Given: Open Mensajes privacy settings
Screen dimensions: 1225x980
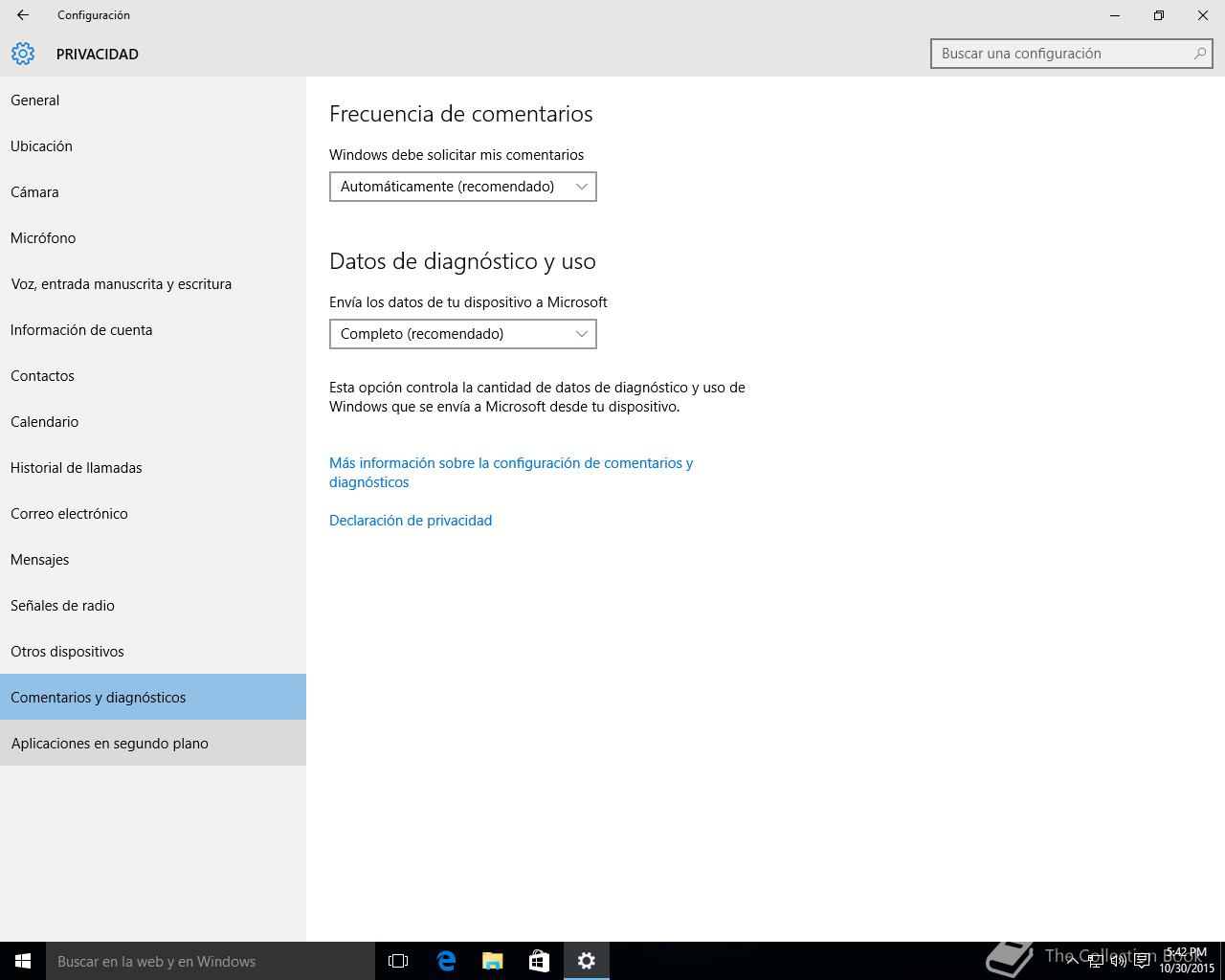Looking at the screenshot, I should pyautogui.click(x=153, y=560).
